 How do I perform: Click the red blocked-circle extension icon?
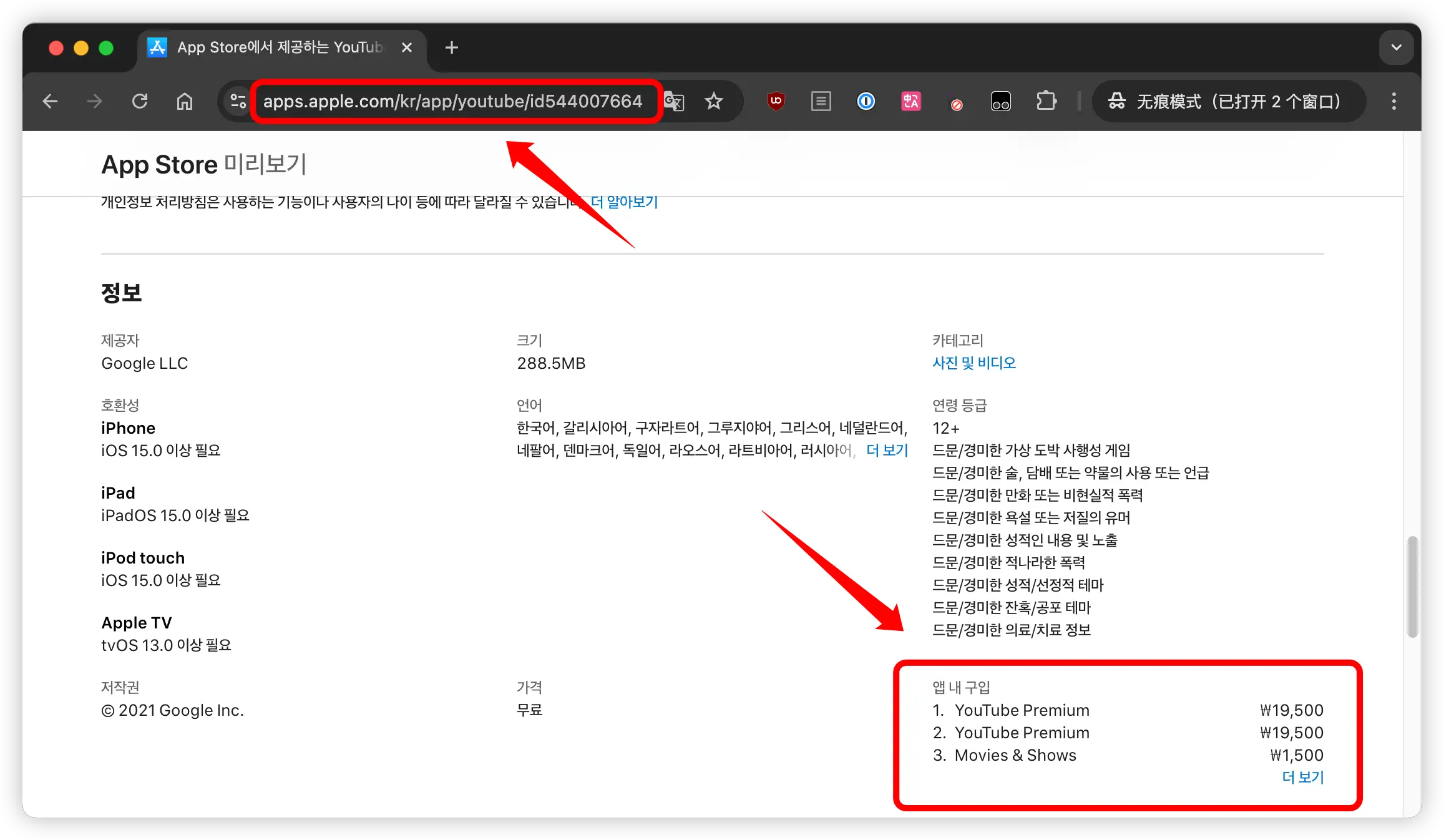tap(956, 104)
